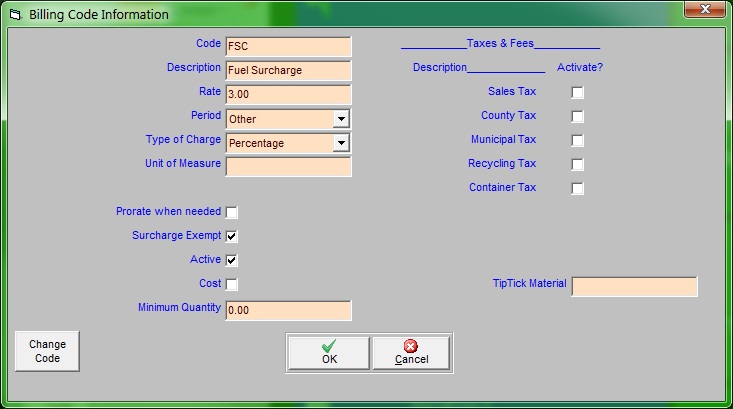Click the empty Unit of Measure field
Screen dimensions: 733x409
pyautogui.click(x=288, y=166)
